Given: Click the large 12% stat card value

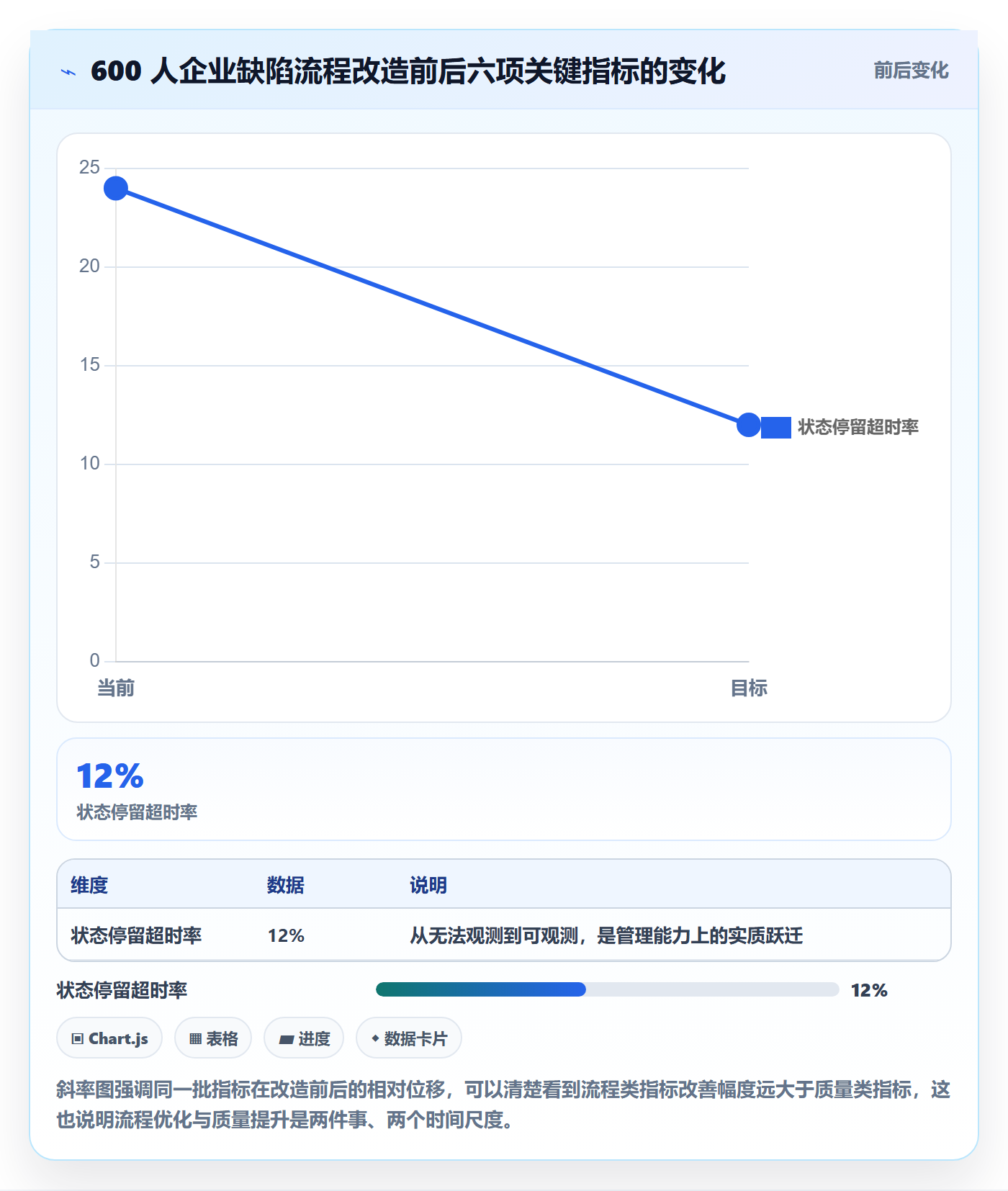Looking at the screenshot, I should [x=110, y=776].
